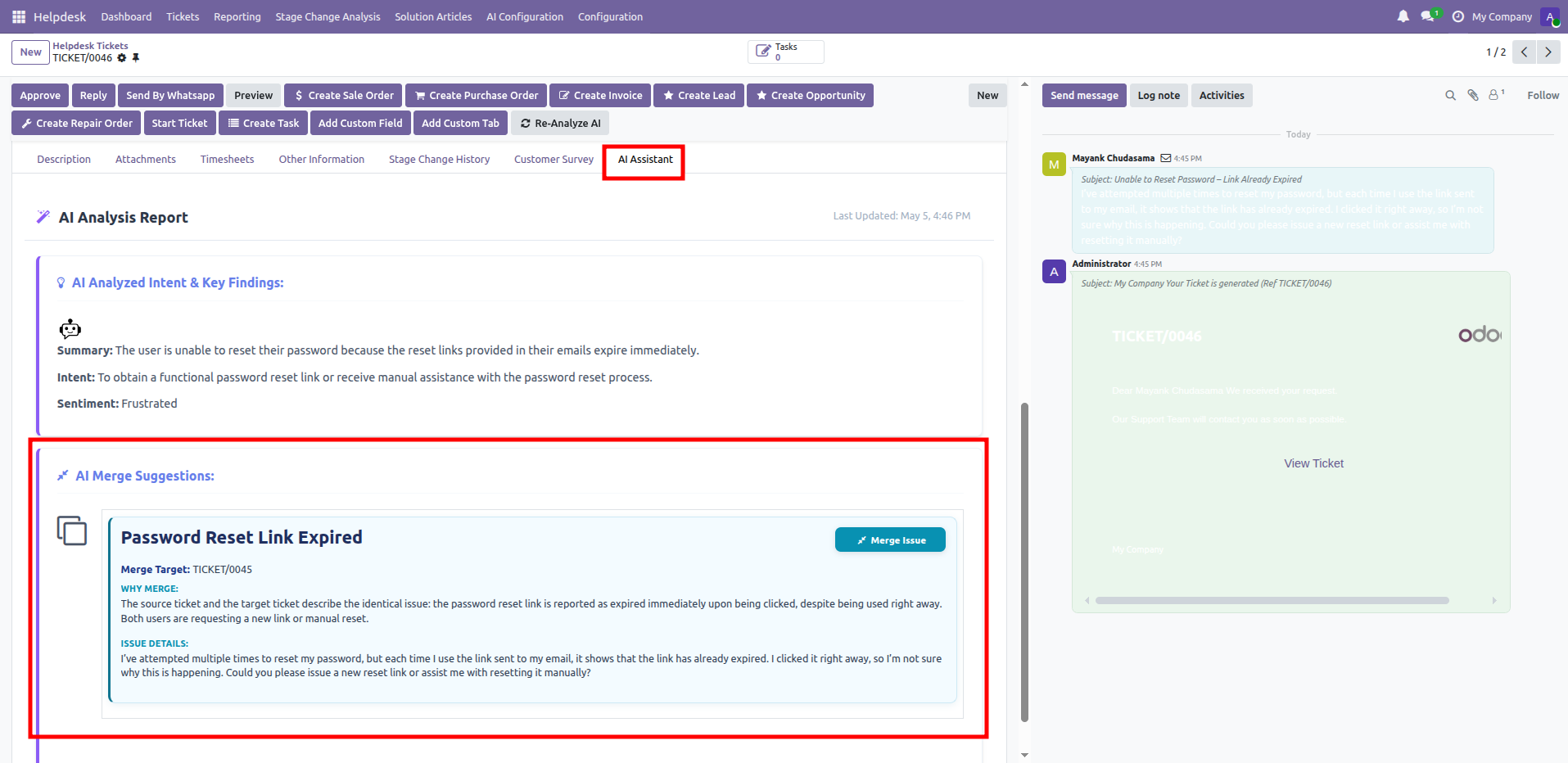1568x763 pixels.
Task: Click the Mayank Chudasama M avatar
Action: click(1054, 164)
